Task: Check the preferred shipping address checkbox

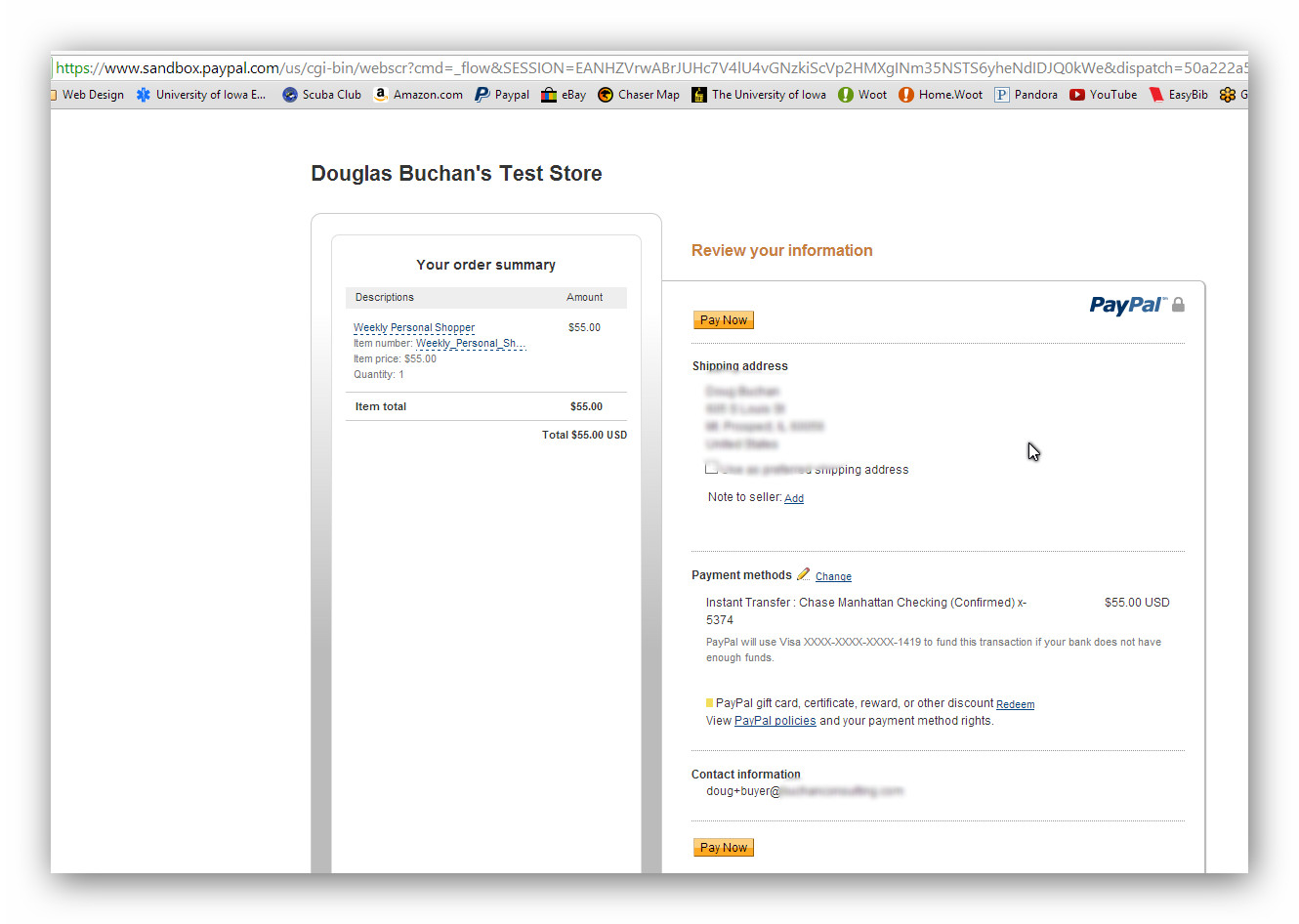Action: coord(712,468)
